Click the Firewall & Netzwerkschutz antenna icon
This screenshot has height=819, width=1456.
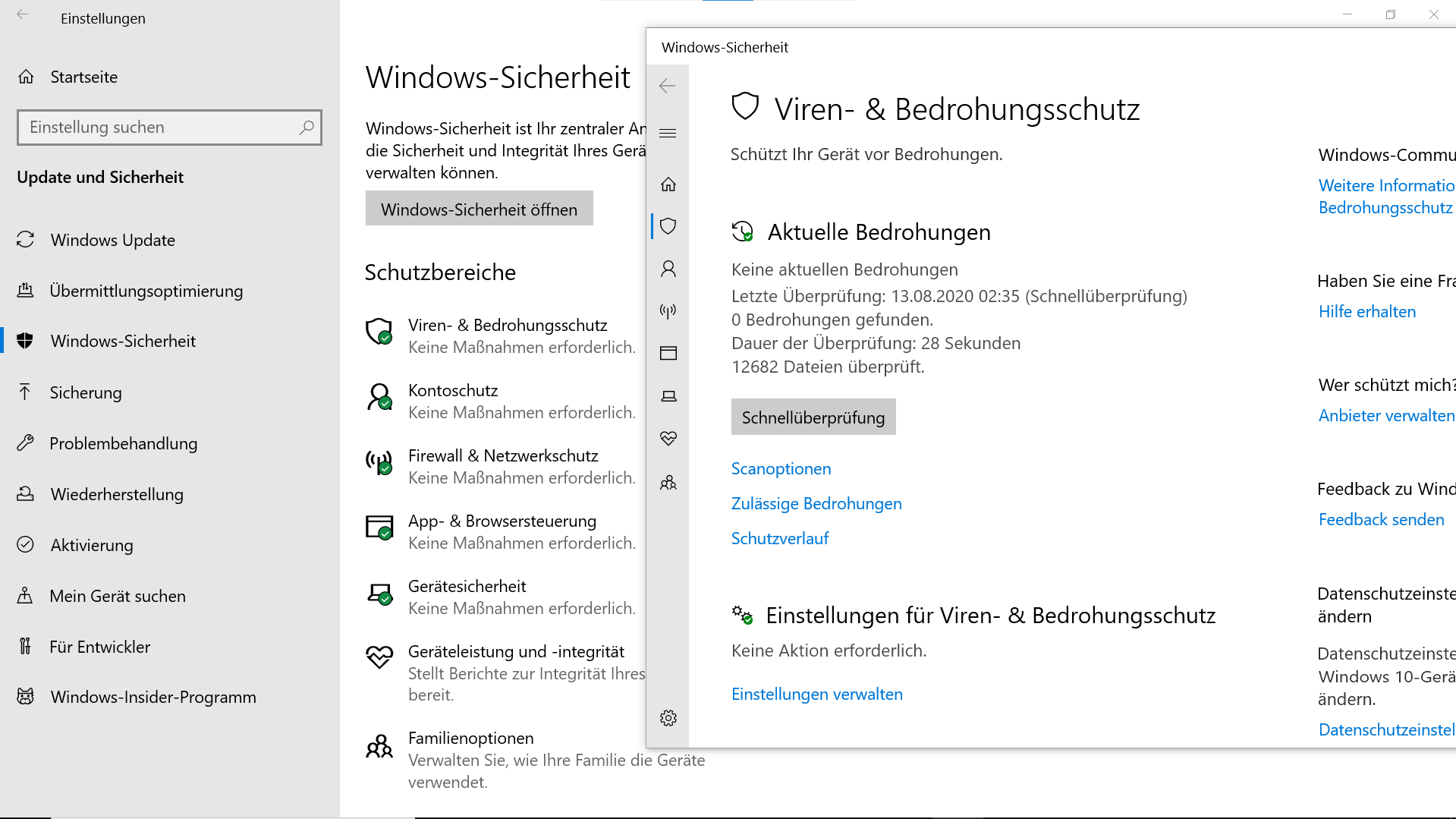coord(379,462)
